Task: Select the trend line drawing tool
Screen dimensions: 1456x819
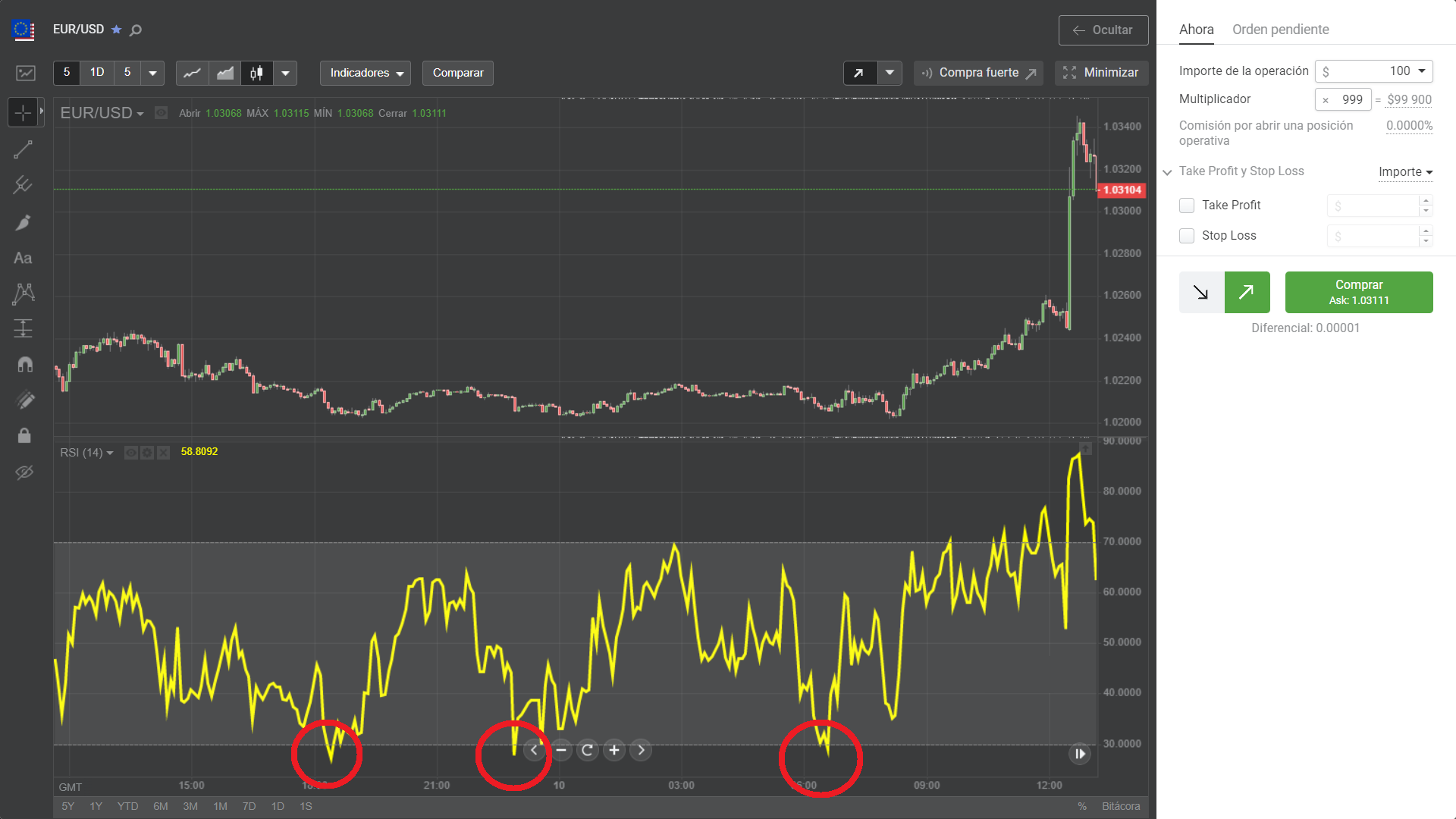Action: pos(23,149)
